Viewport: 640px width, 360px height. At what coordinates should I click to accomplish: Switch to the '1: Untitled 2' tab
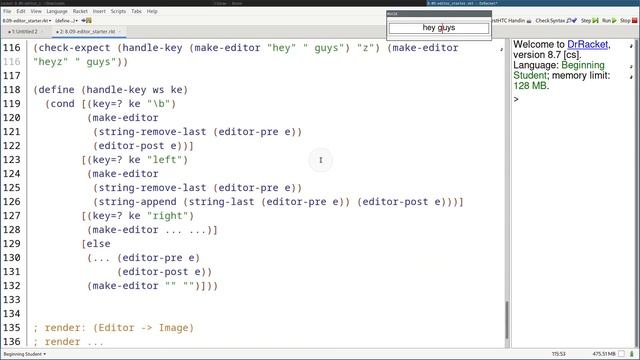tap(24, 31)
